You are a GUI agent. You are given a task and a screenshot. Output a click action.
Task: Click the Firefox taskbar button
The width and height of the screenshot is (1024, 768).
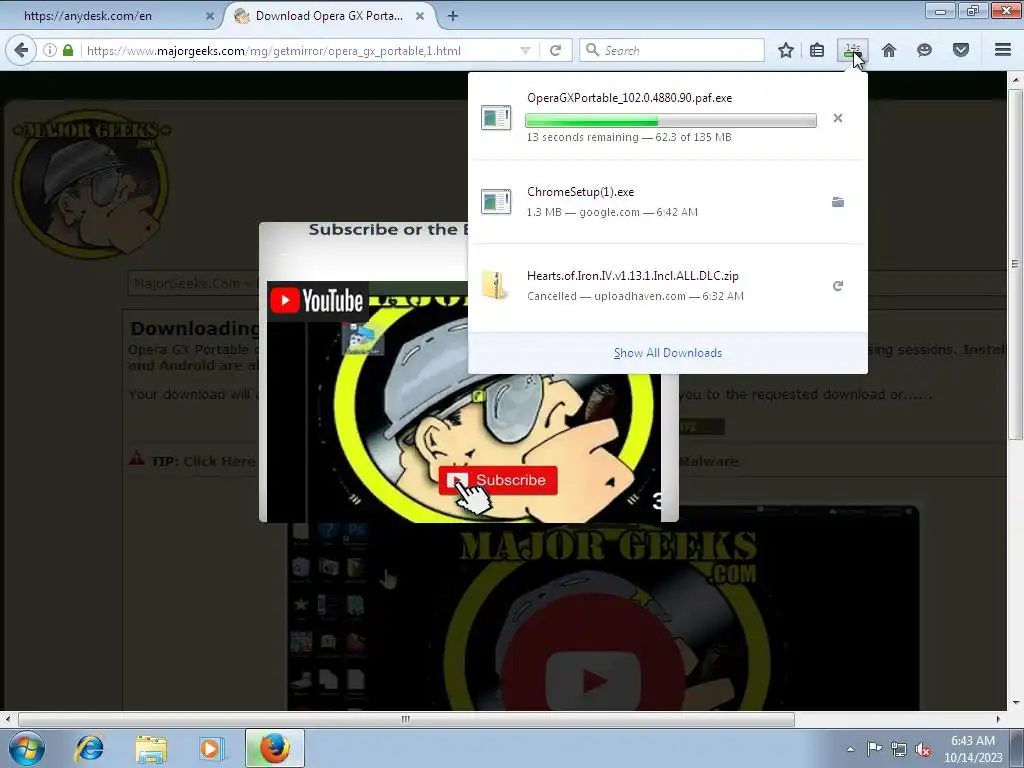[x=274, y=748]
